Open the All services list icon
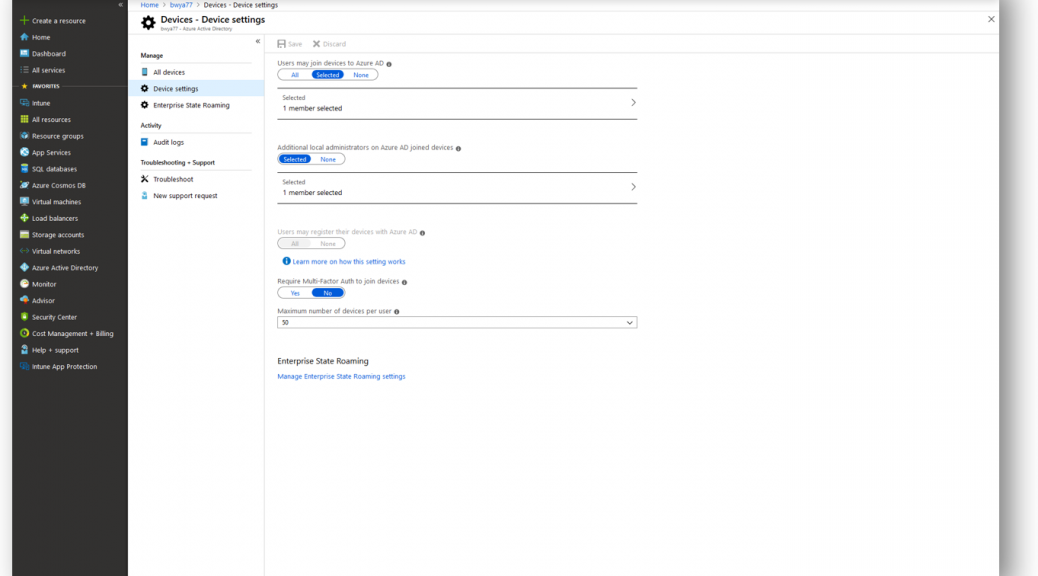Viewport: 1038px width, 576px height. coord(24,70)
